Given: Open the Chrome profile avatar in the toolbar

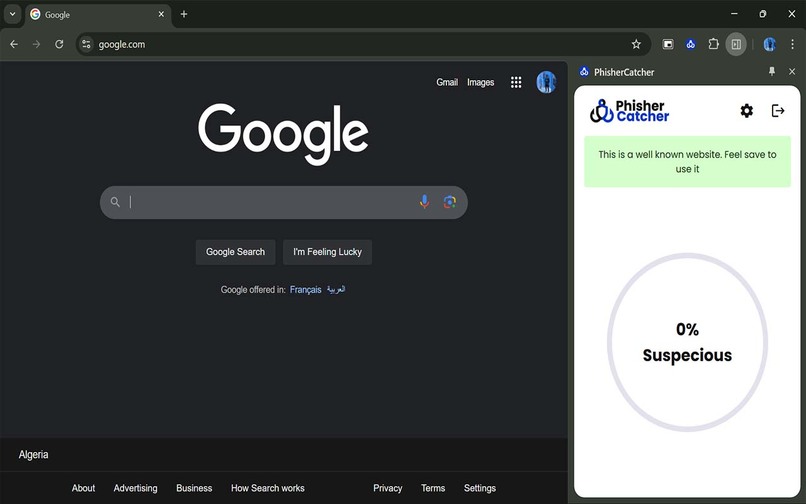Looking at the screenshot, I should point(769,44).
